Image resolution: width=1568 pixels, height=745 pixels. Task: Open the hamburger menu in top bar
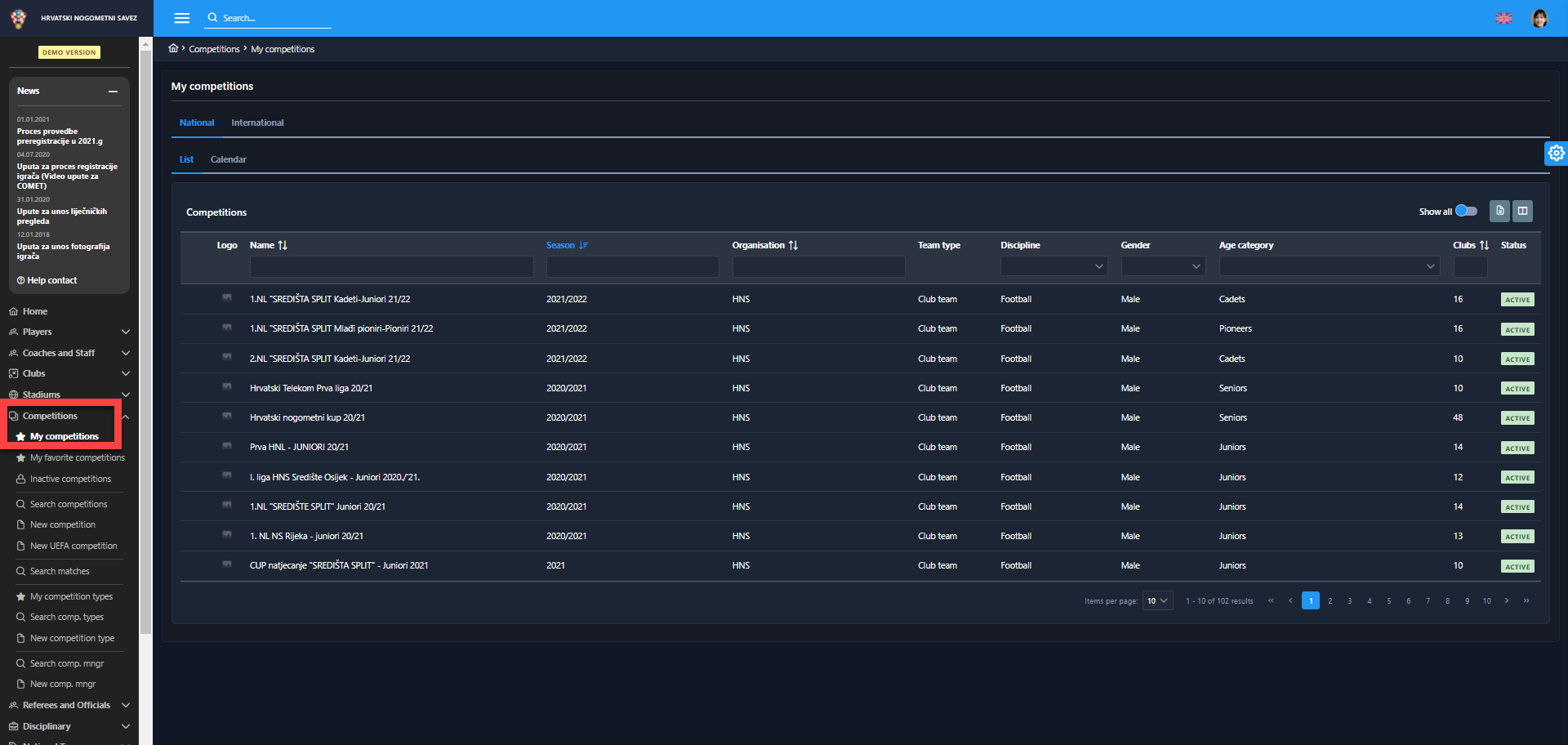point(181,18)
